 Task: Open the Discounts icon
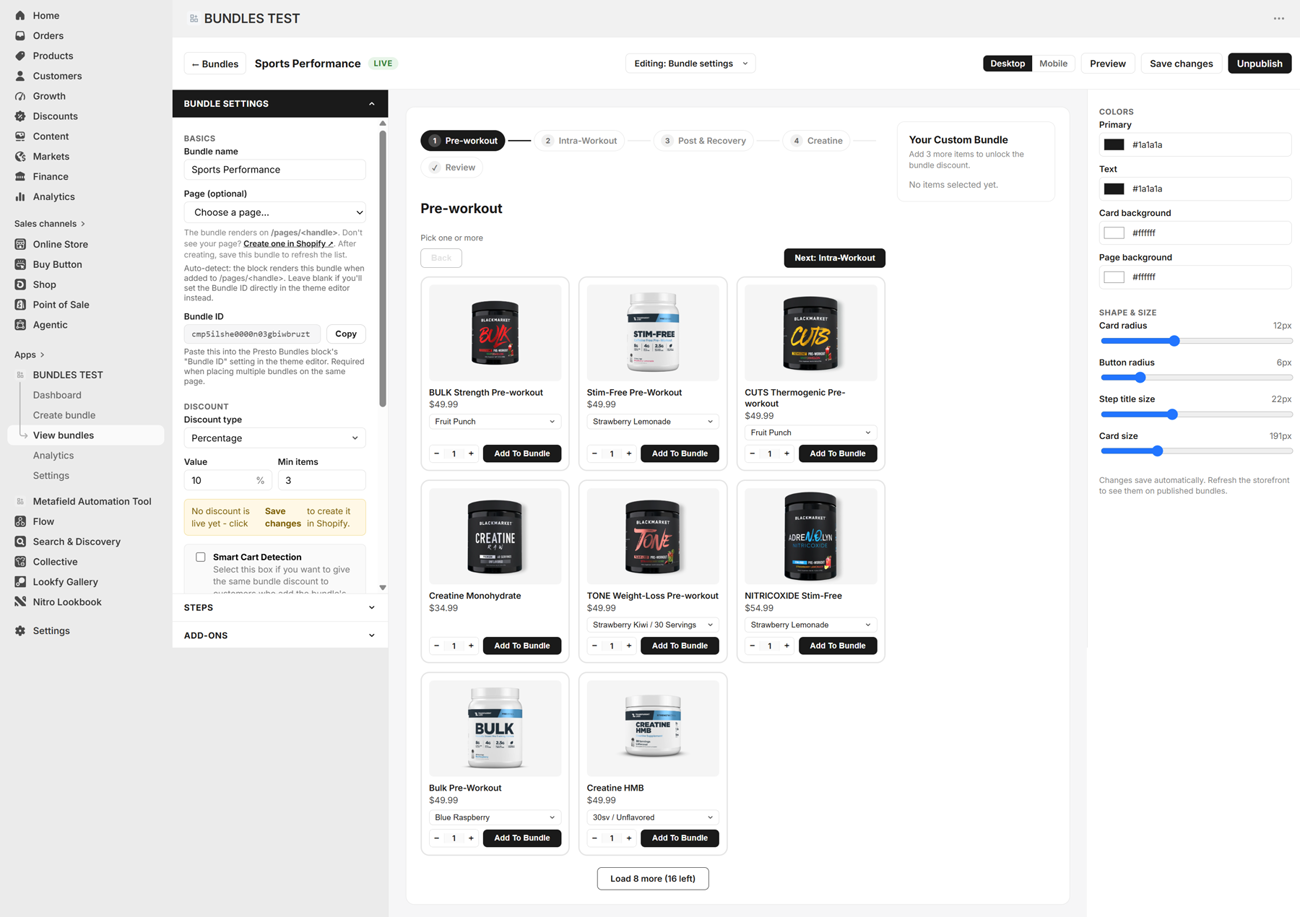coord(20,116)
